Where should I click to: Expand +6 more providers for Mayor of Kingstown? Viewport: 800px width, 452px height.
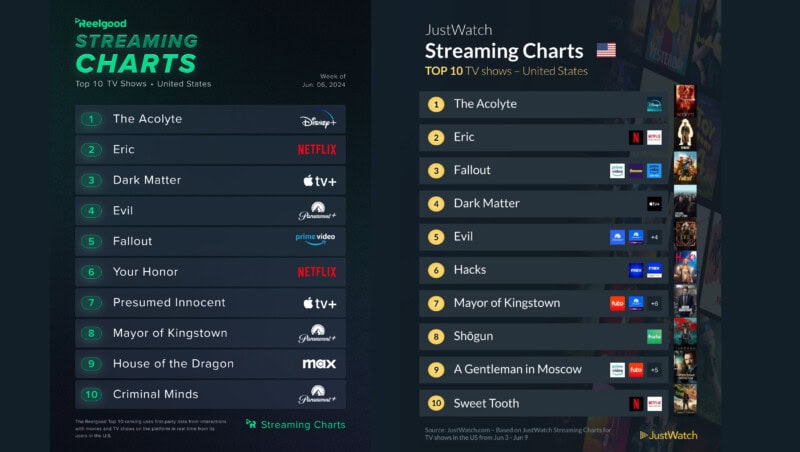(654, 303)
